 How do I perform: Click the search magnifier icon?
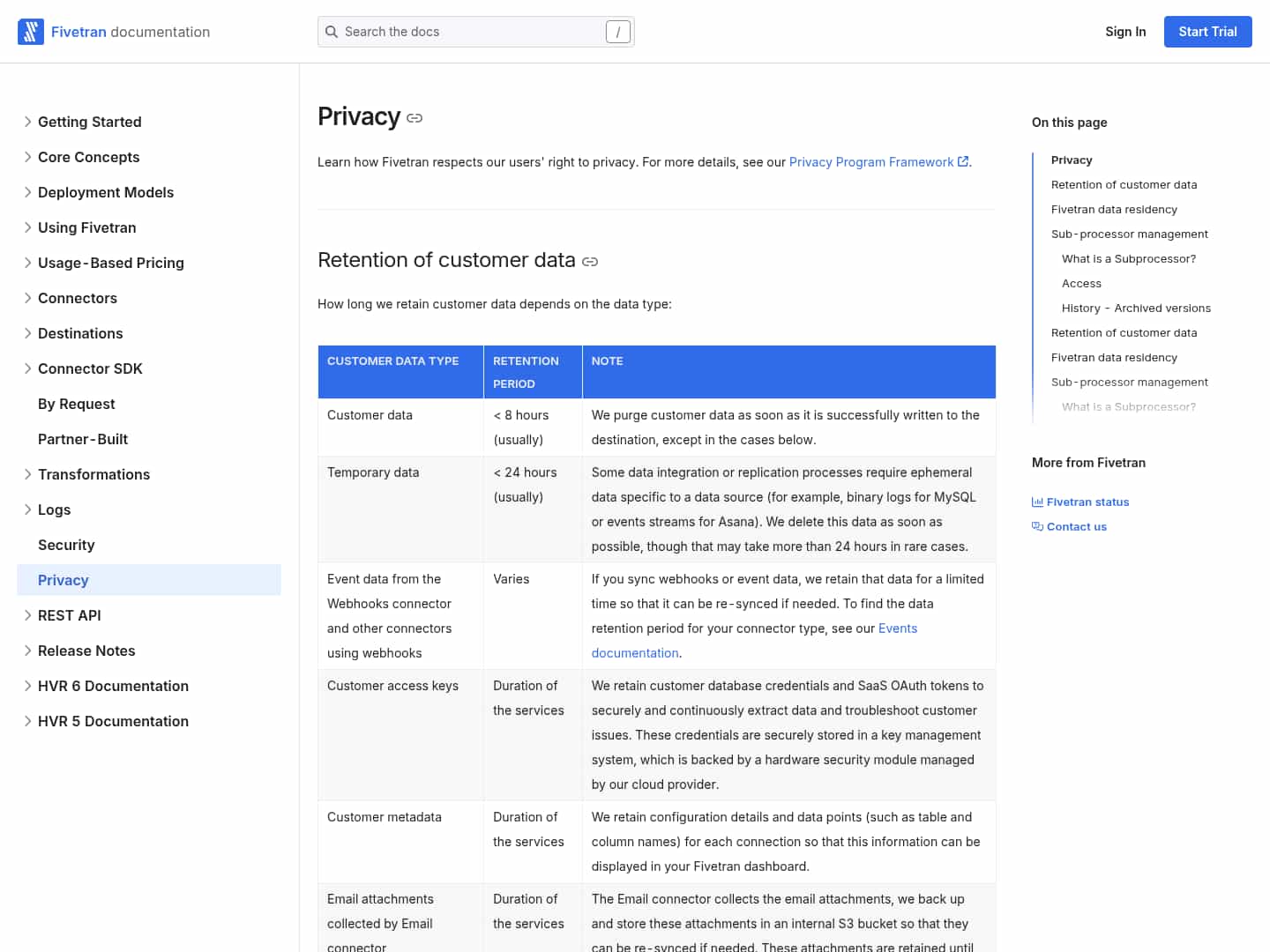332,32
